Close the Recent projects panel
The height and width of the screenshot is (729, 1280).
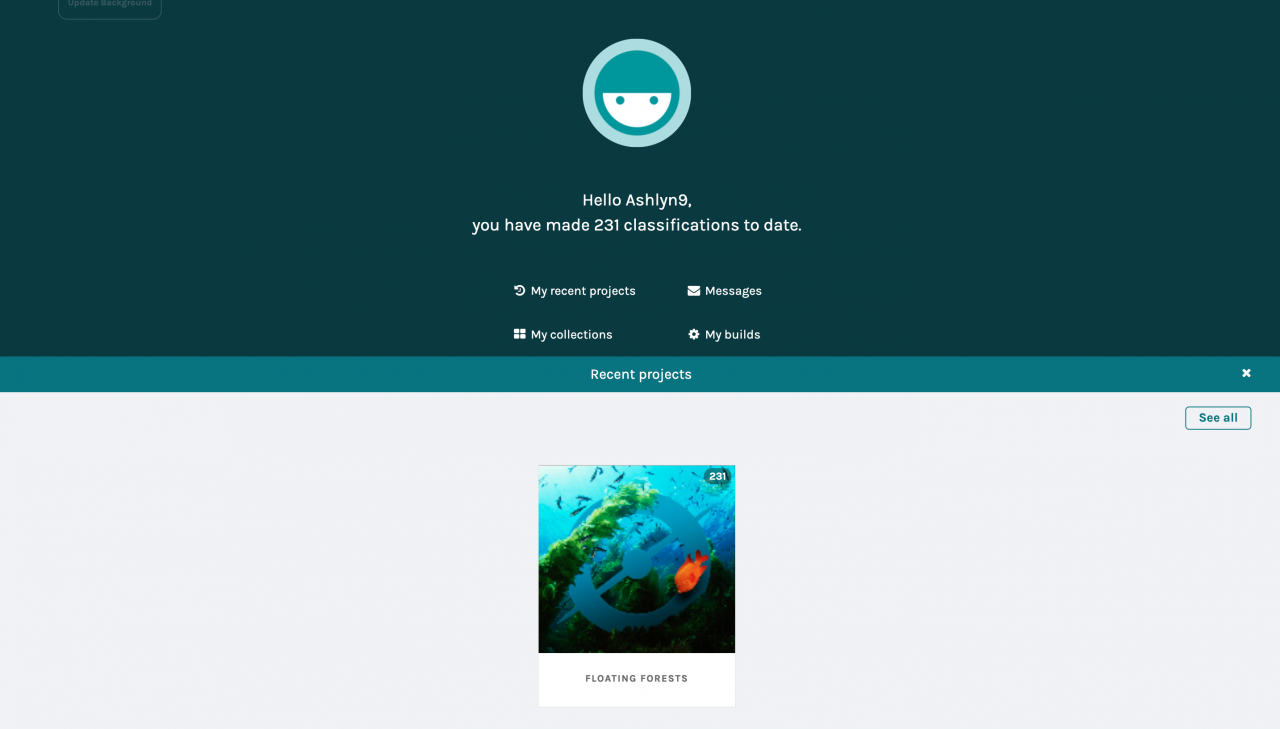[1246, 373]
